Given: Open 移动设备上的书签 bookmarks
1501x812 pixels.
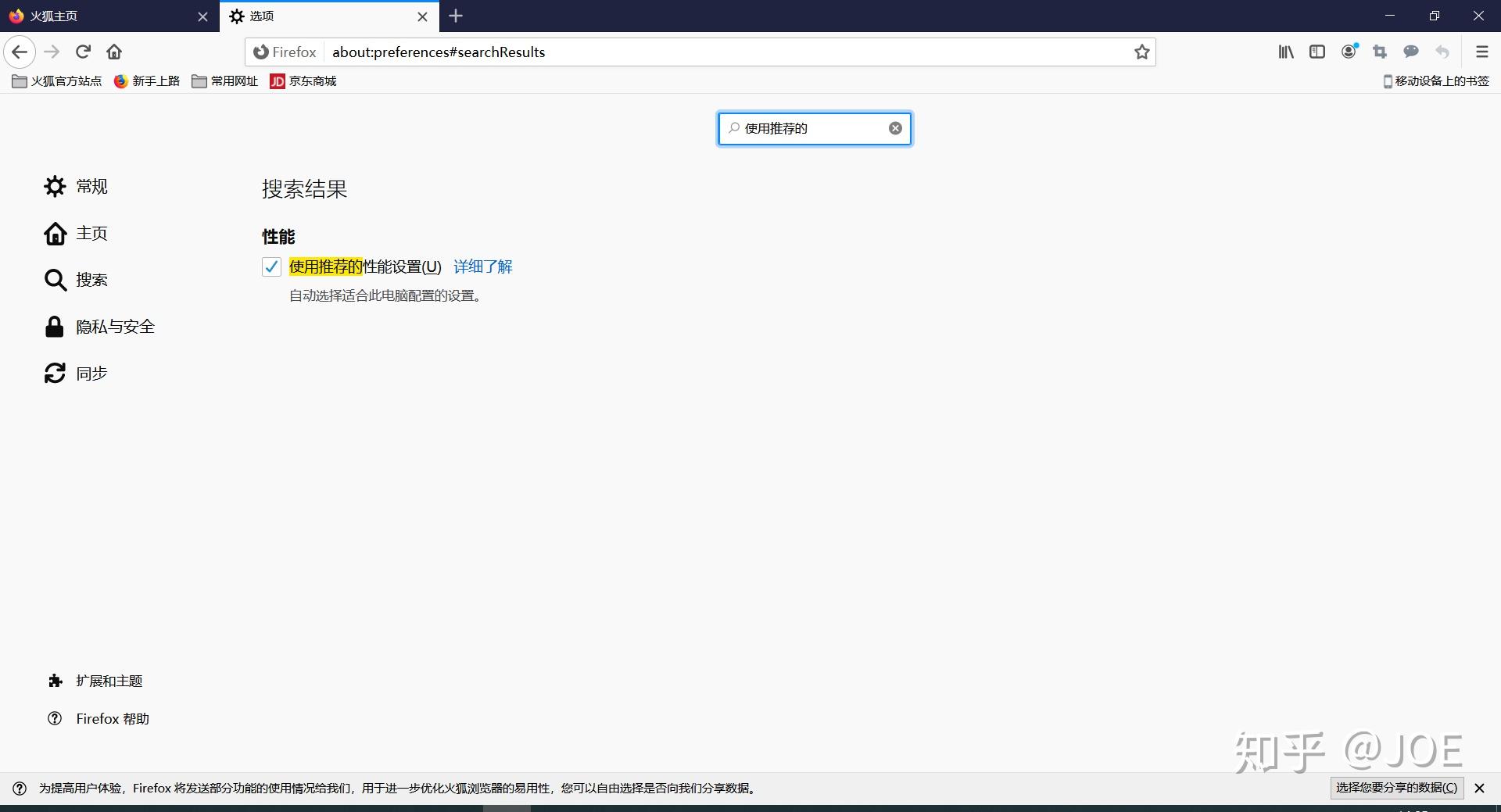Looking at the screenshot, I should 1436,81.
